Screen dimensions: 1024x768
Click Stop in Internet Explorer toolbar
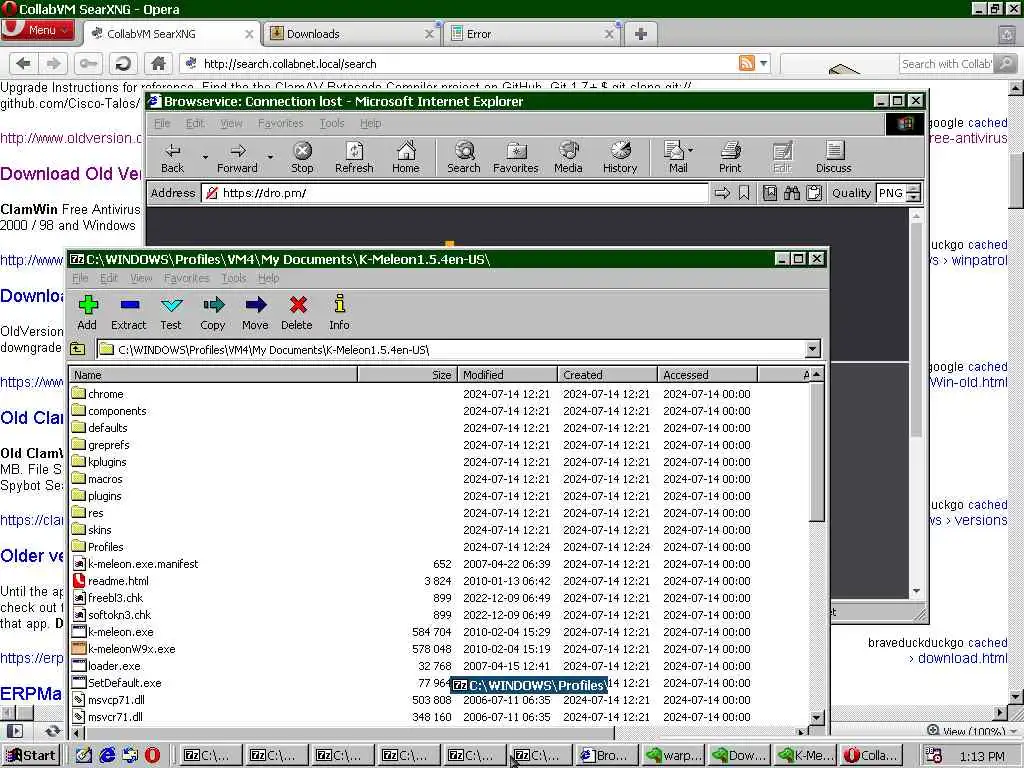tap(302, 157)
